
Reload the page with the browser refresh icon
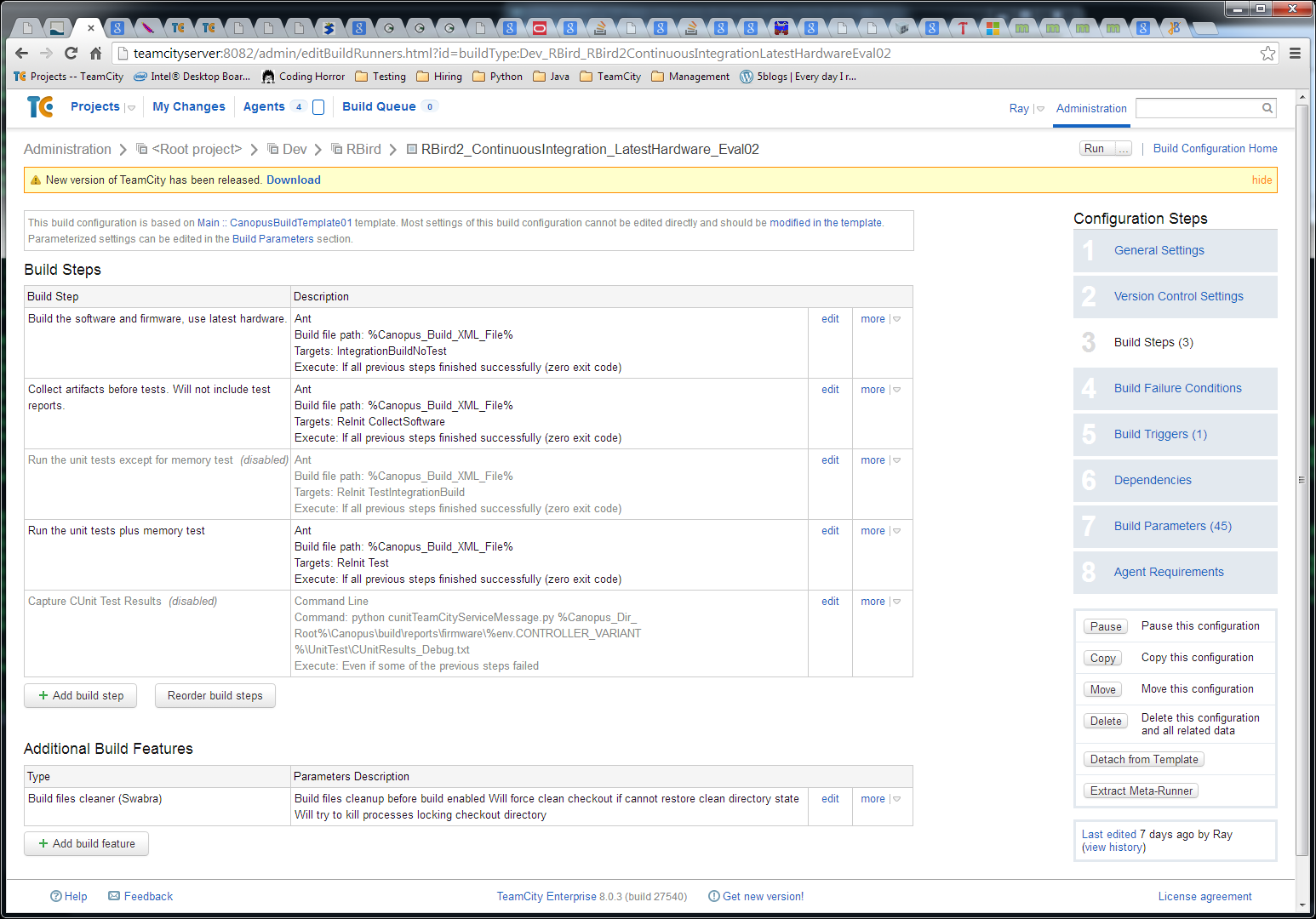tap(72, 53)
